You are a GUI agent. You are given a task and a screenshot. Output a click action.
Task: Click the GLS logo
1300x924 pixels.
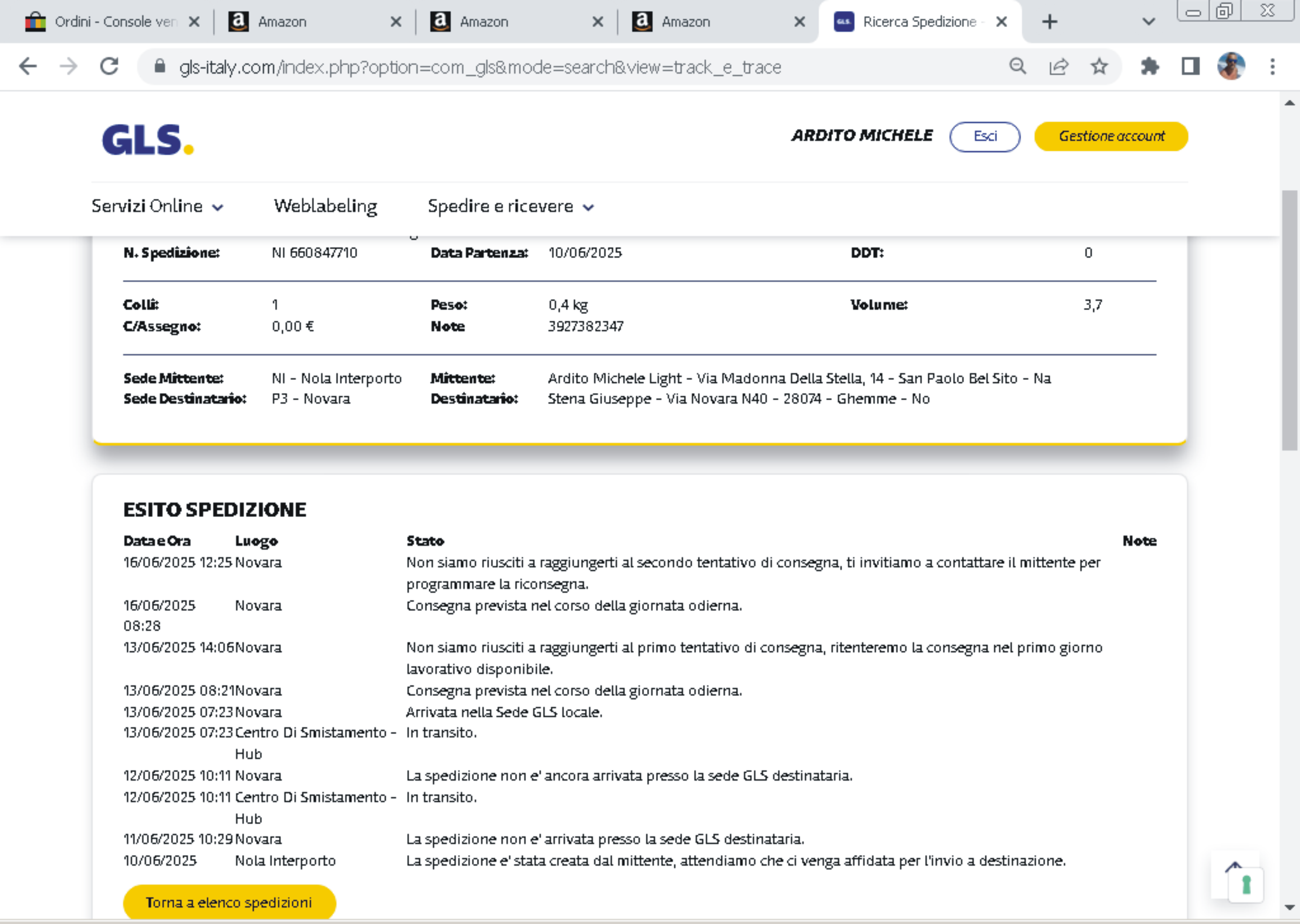click(x=148, y=140)
